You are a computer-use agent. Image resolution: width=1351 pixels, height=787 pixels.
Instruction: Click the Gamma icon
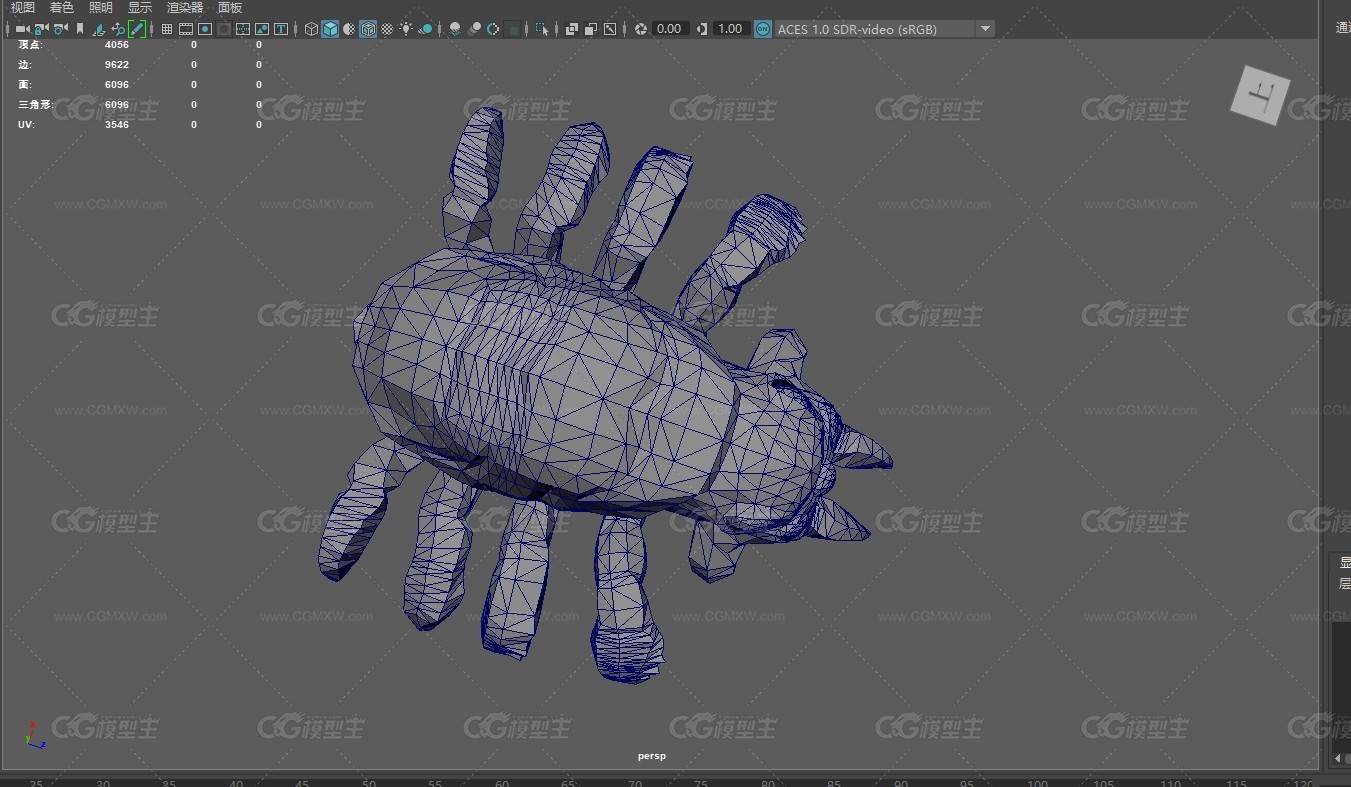[702, 29]
